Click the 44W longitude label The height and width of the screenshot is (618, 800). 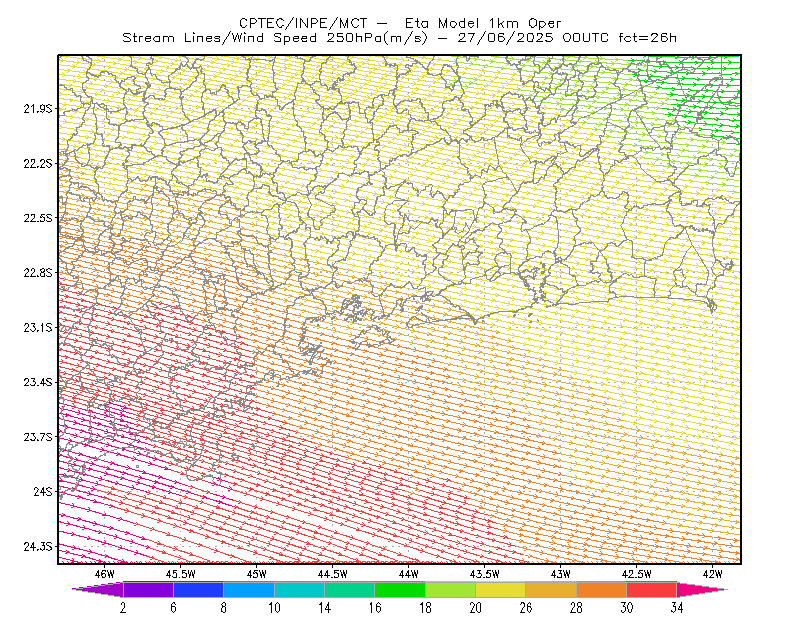click(409, 574)
